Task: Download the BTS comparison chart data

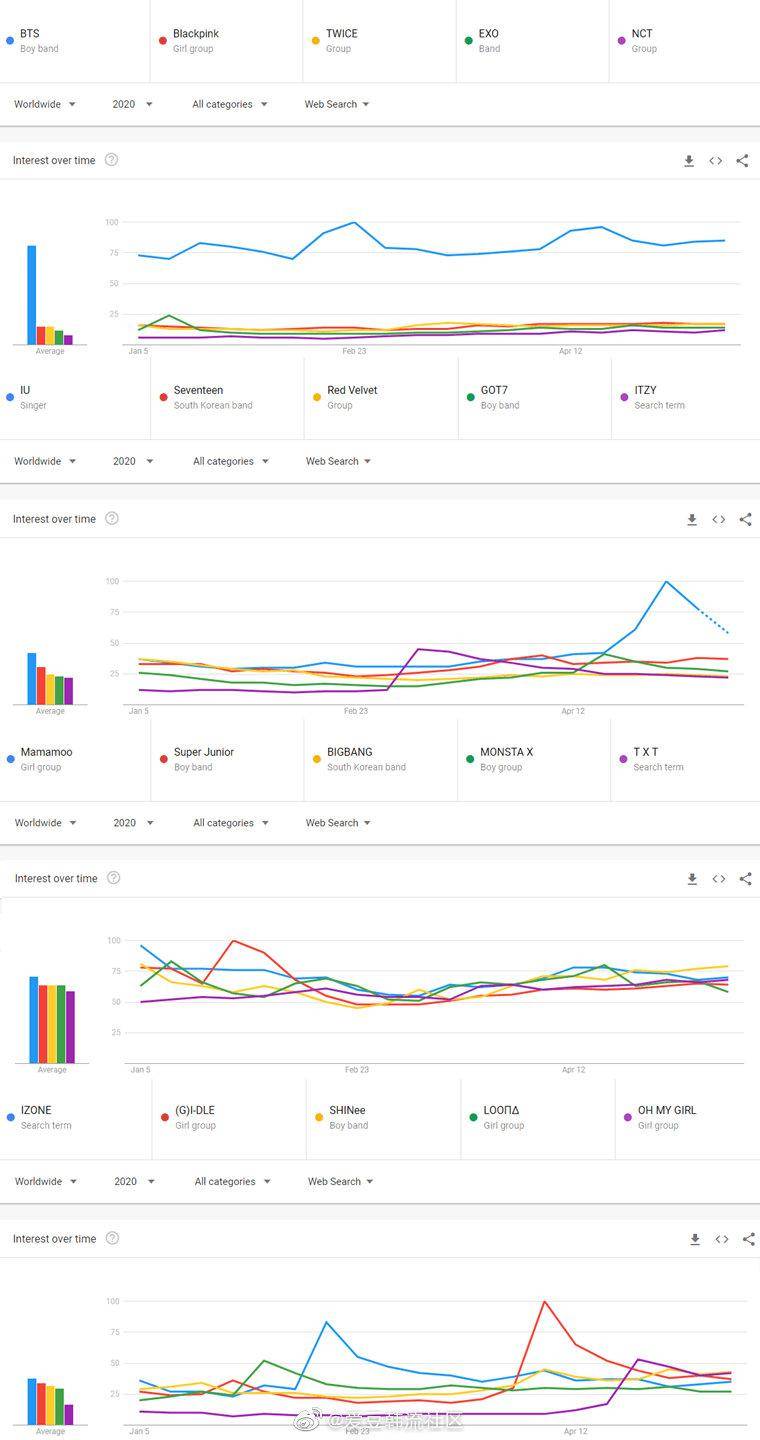Action: click(x=689, y=160)
